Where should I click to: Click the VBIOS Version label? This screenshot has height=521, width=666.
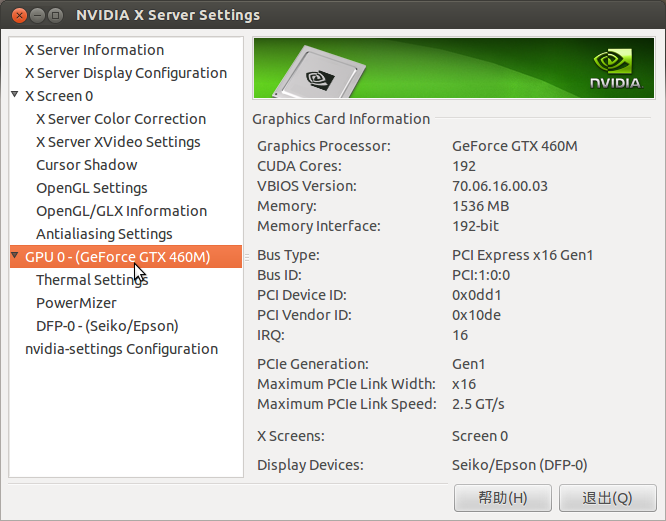(x=307, y=186)
